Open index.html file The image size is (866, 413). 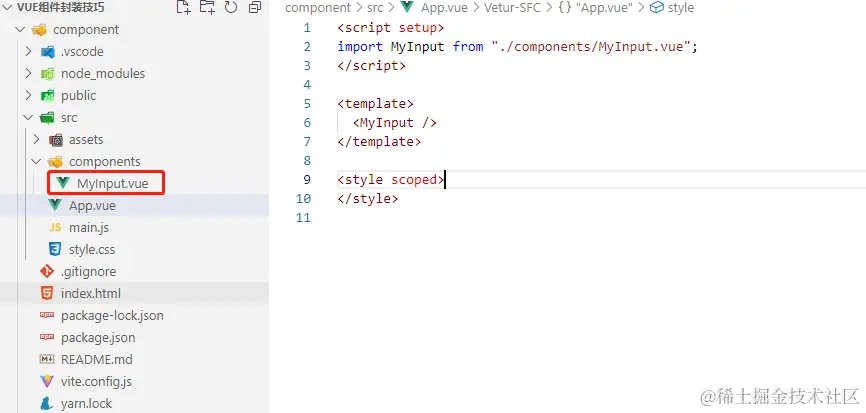click(91, 294)
